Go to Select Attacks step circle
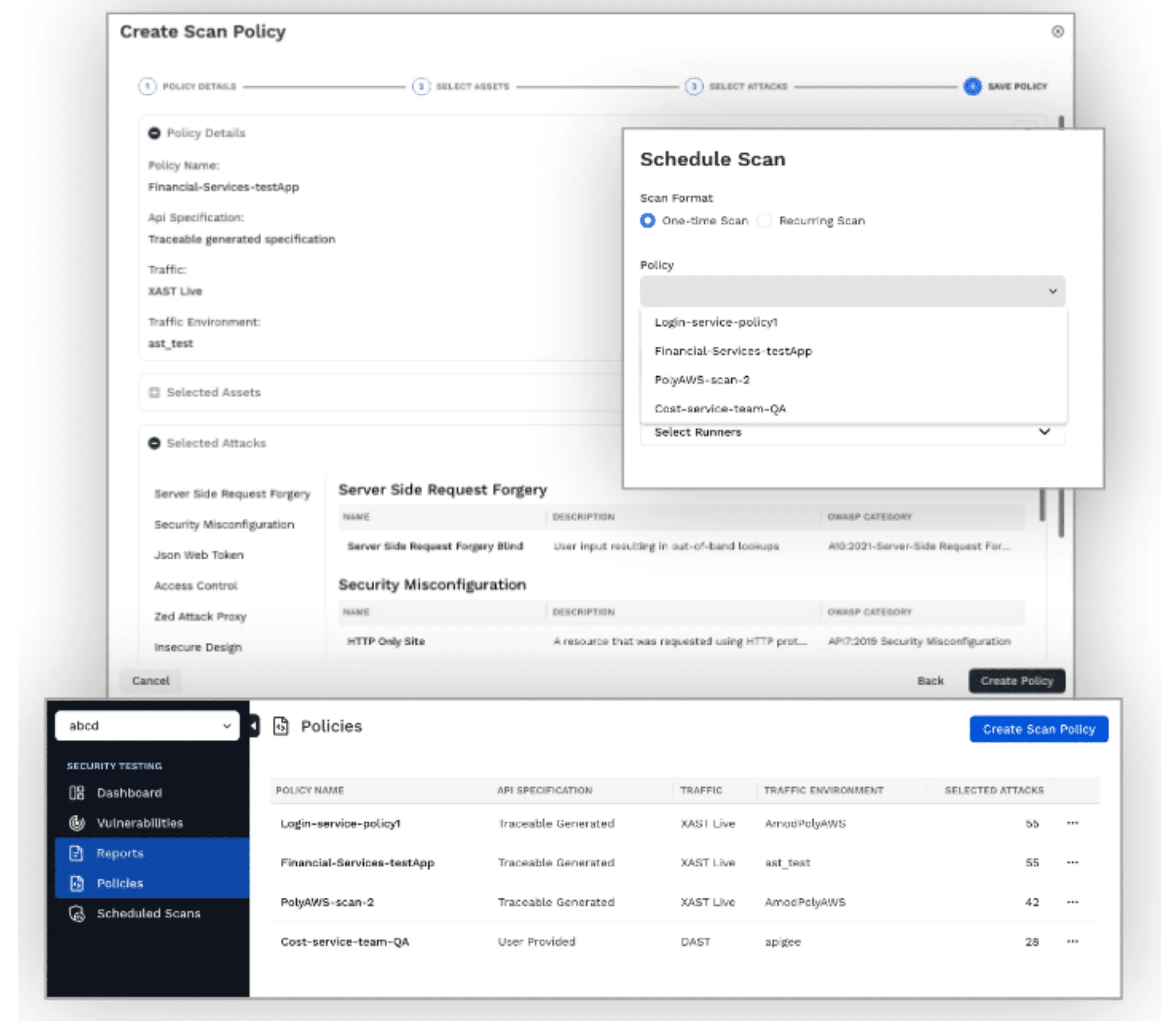The height and width of the screenshot is (1030, 1176). 693,86
